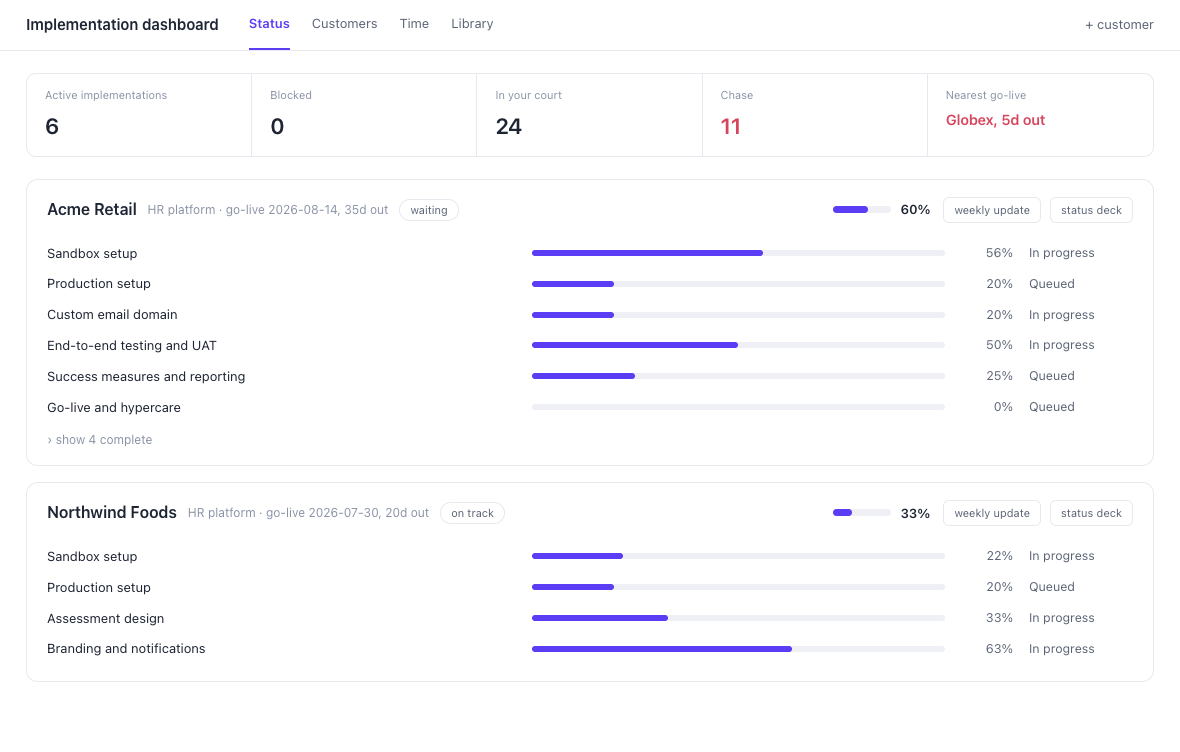Click In progress status of Assessment design

tap(1061, 618)
